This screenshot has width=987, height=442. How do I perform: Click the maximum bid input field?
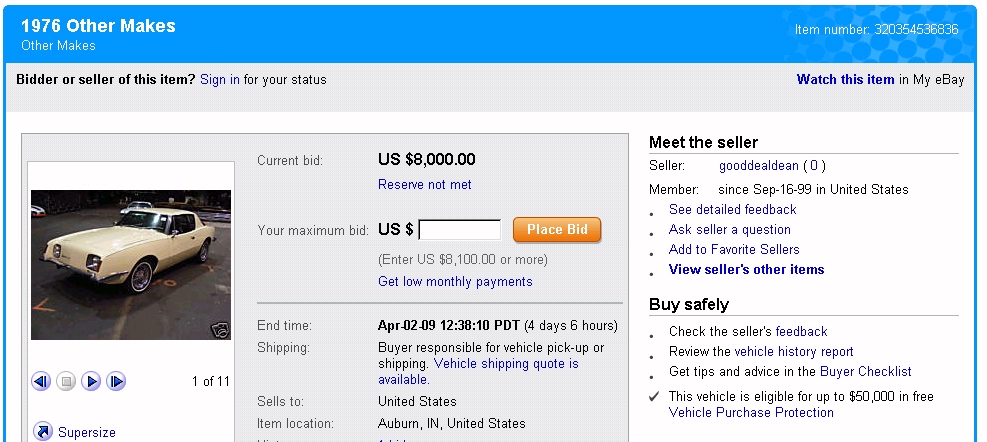[x=460, y=230]
